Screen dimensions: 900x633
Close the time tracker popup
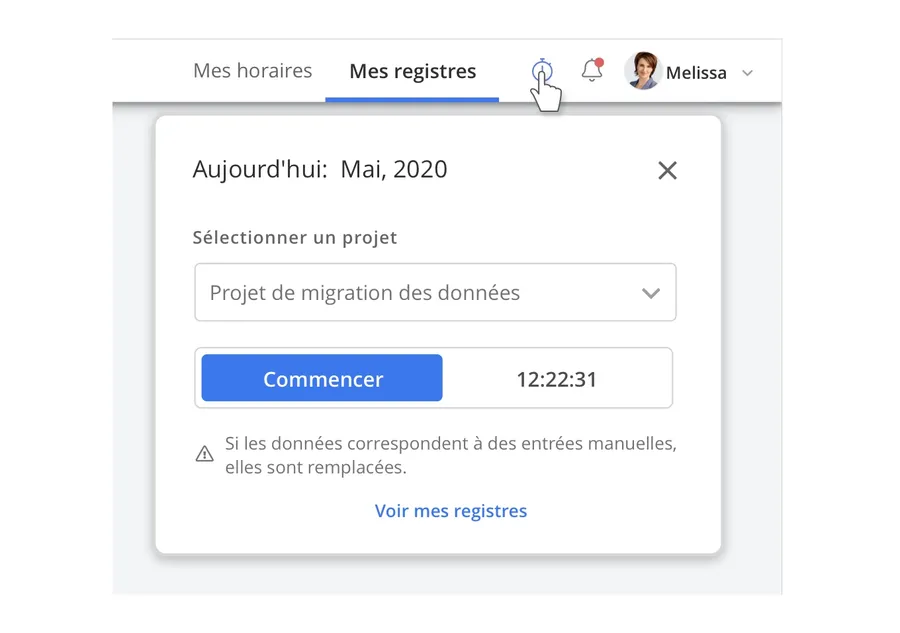coord(667,171)
